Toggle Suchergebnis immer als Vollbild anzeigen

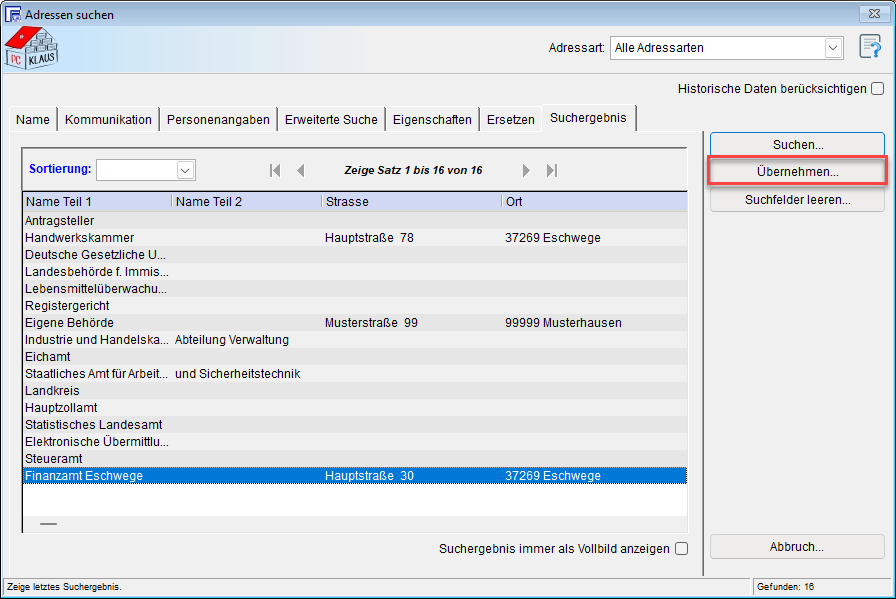pos(681,548)
